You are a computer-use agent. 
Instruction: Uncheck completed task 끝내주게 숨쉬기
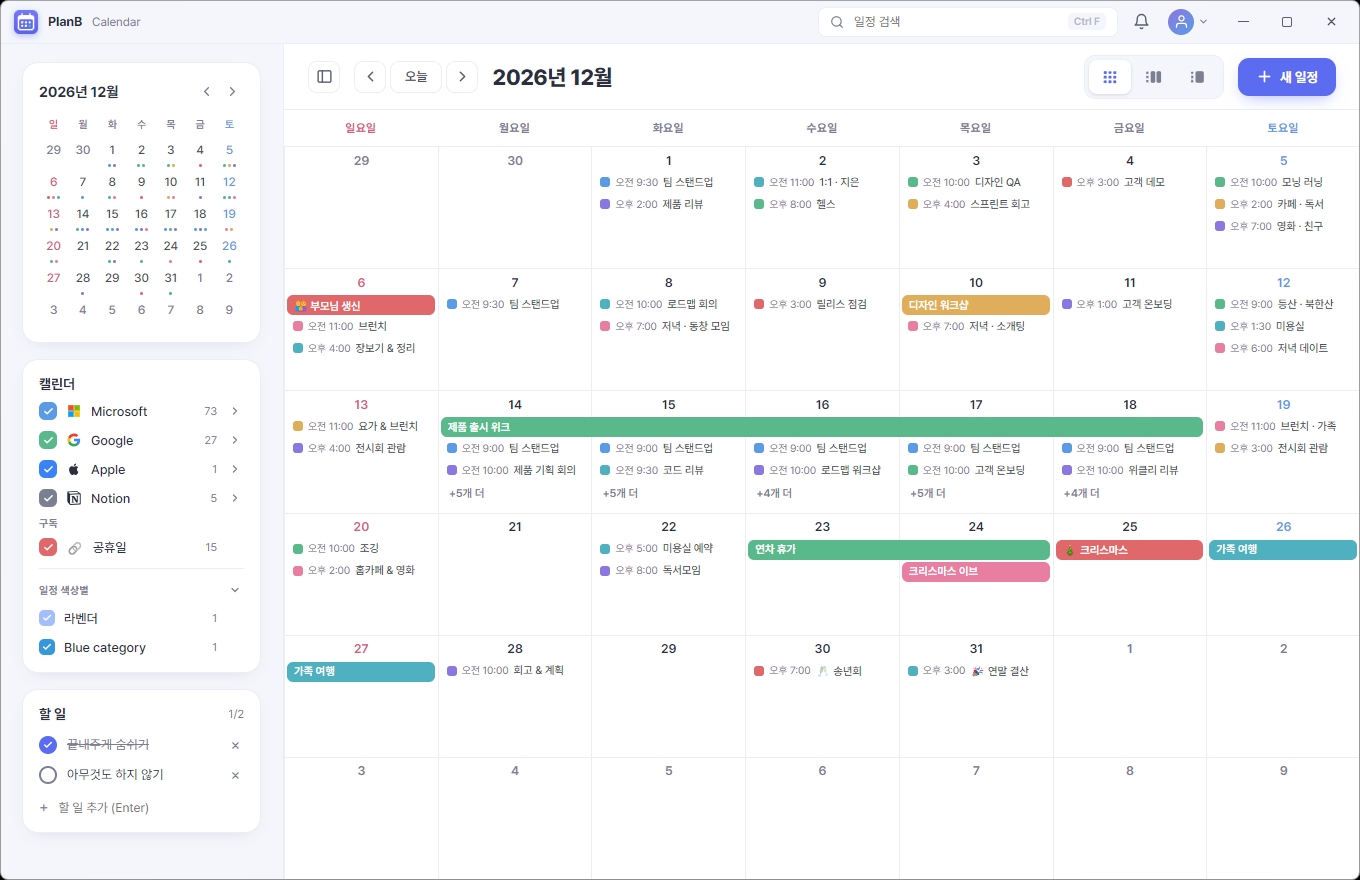pyautogui.click(x=48, y=745)
